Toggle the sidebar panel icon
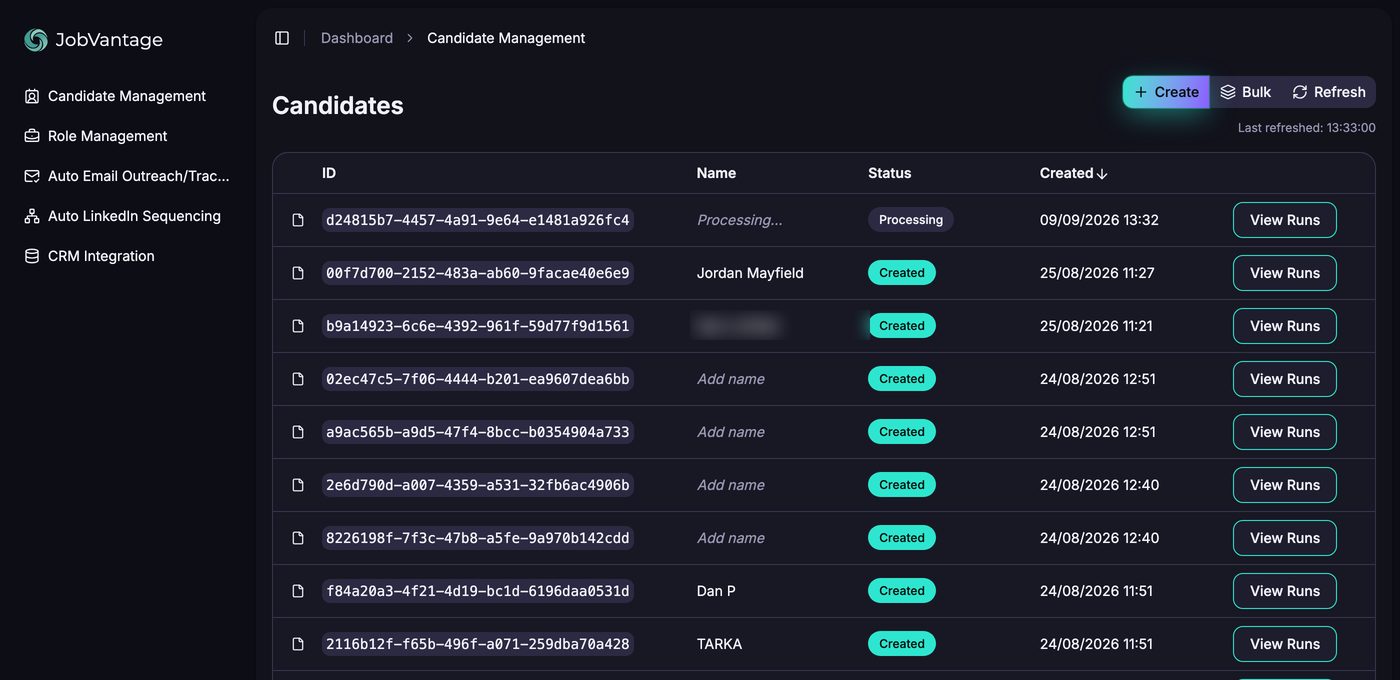This screenshot has width=1400, height=680. pyautogui.click(x=282, y=38)
